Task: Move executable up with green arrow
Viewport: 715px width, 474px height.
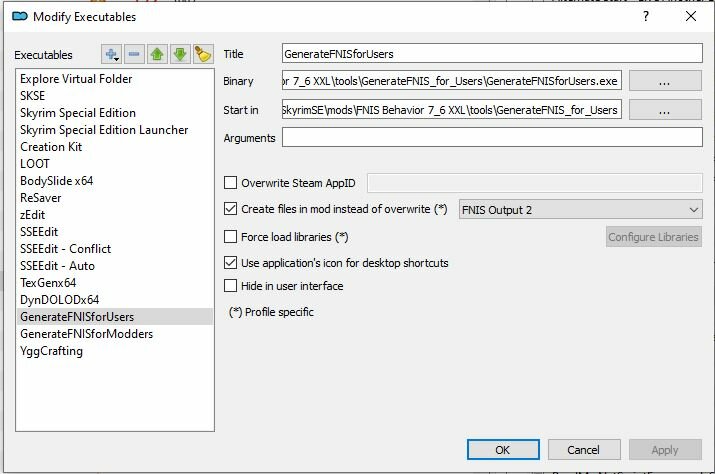Action: click(x=157, y=54)
